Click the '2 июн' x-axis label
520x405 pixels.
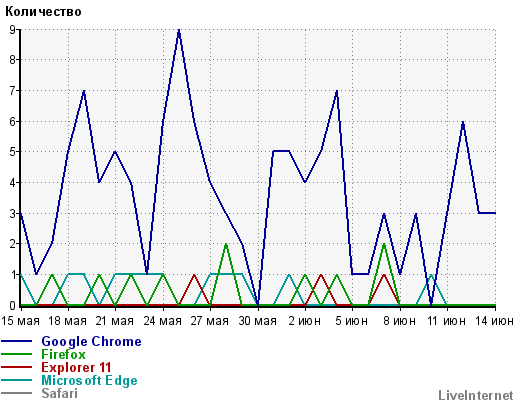pyautogui.click(x=305, y=321)
